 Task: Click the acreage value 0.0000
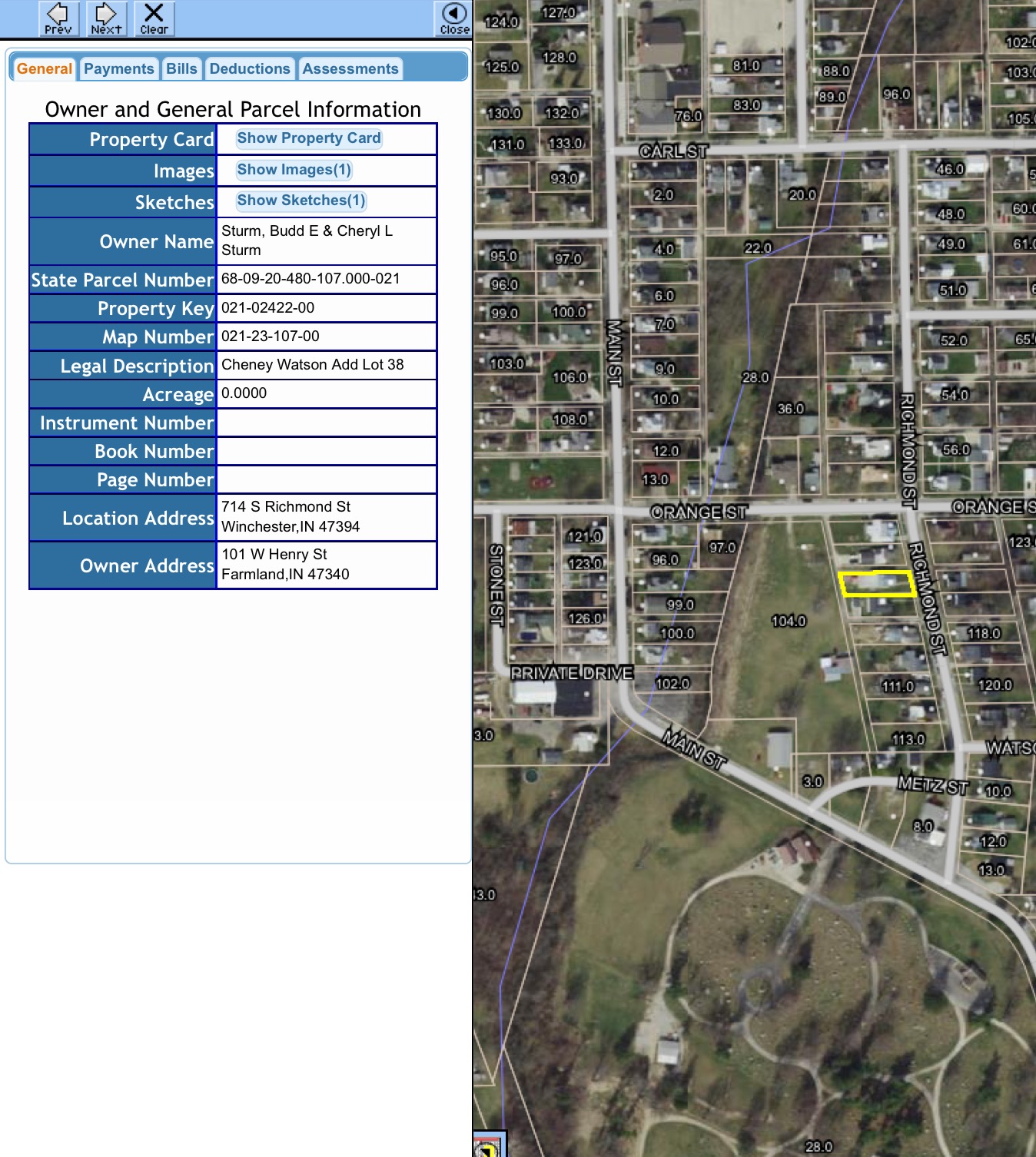(x=244, y=393)
